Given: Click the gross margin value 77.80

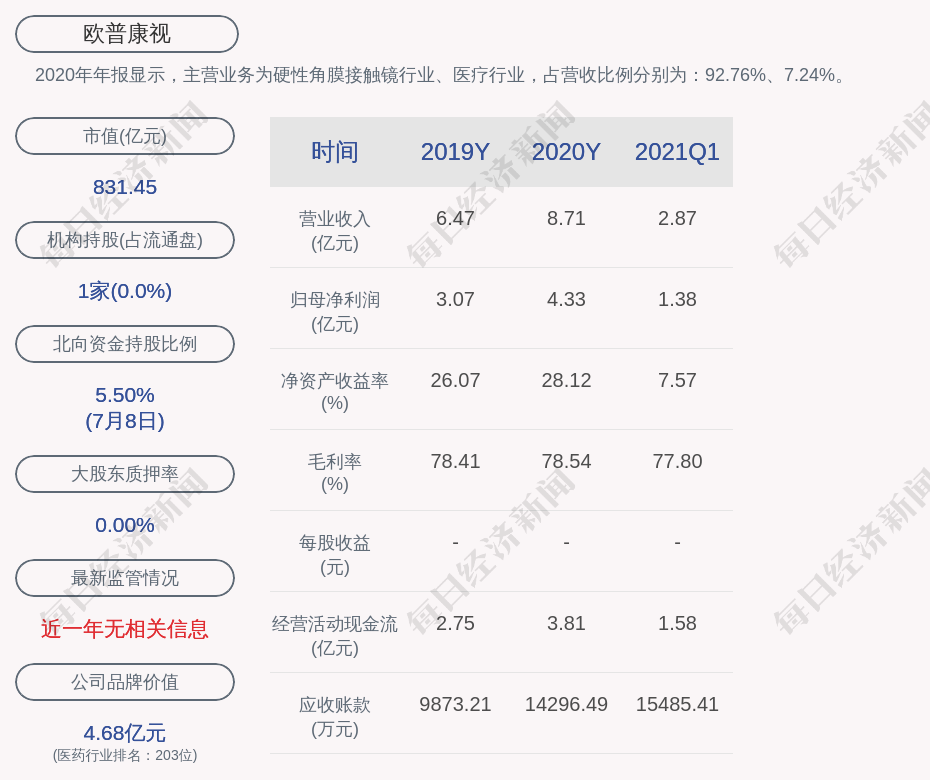Looking at the screenshot, I should click(677, 461).
